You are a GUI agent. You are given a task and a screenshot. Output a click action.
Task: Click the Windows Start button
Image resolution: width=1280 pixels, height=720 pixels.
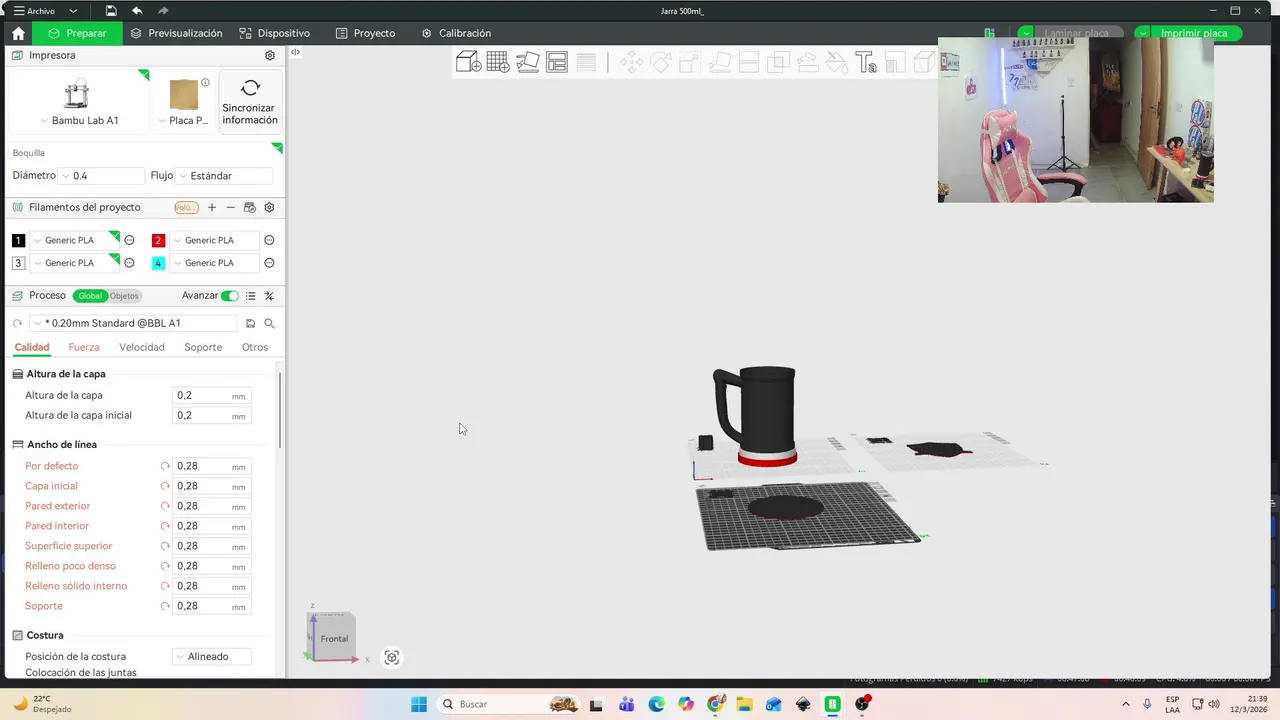[419, 704]
